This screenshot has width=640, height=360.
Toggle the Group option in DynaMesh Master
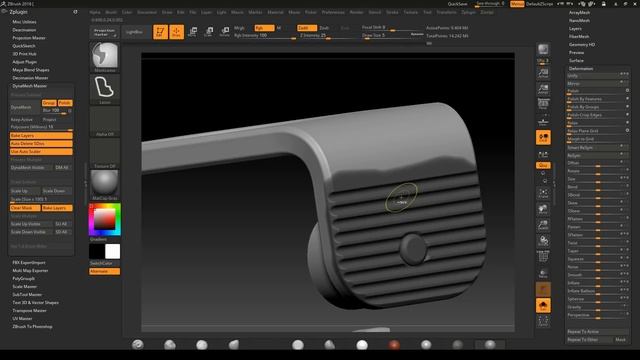[x=49, y=103]
